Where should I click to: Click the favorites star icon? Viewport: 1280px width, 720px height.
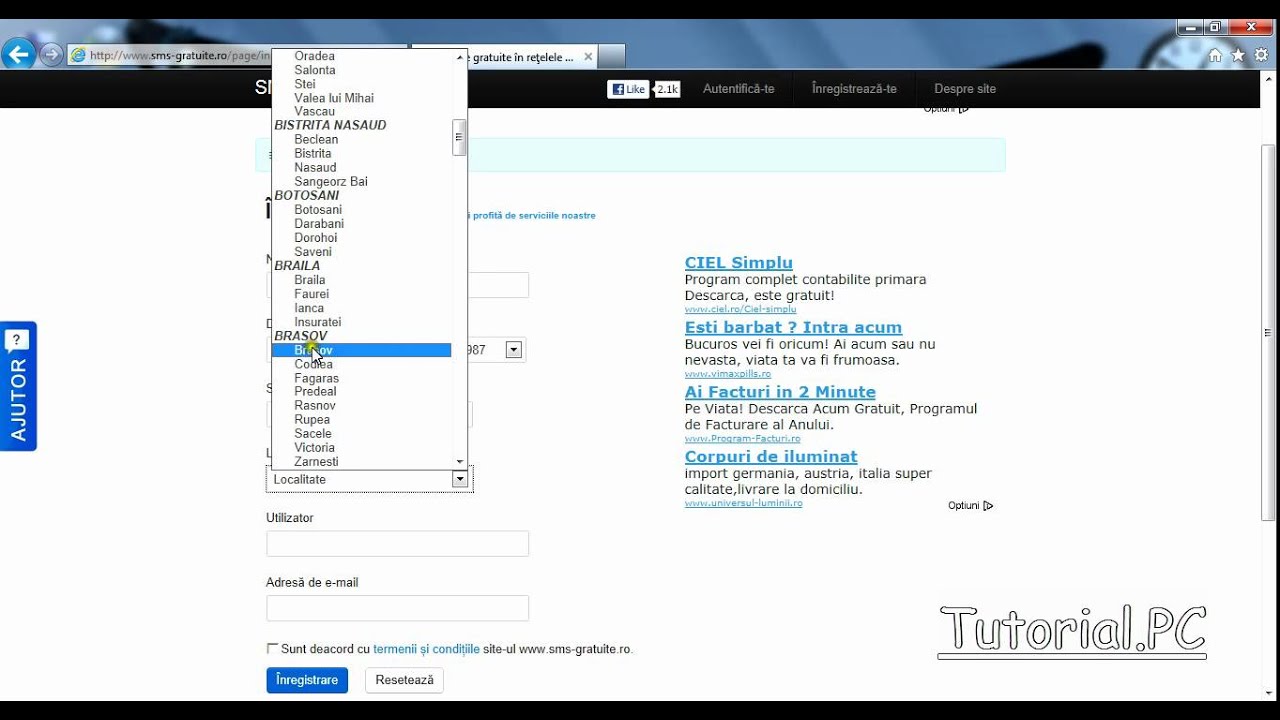(x=1238, y=55)
